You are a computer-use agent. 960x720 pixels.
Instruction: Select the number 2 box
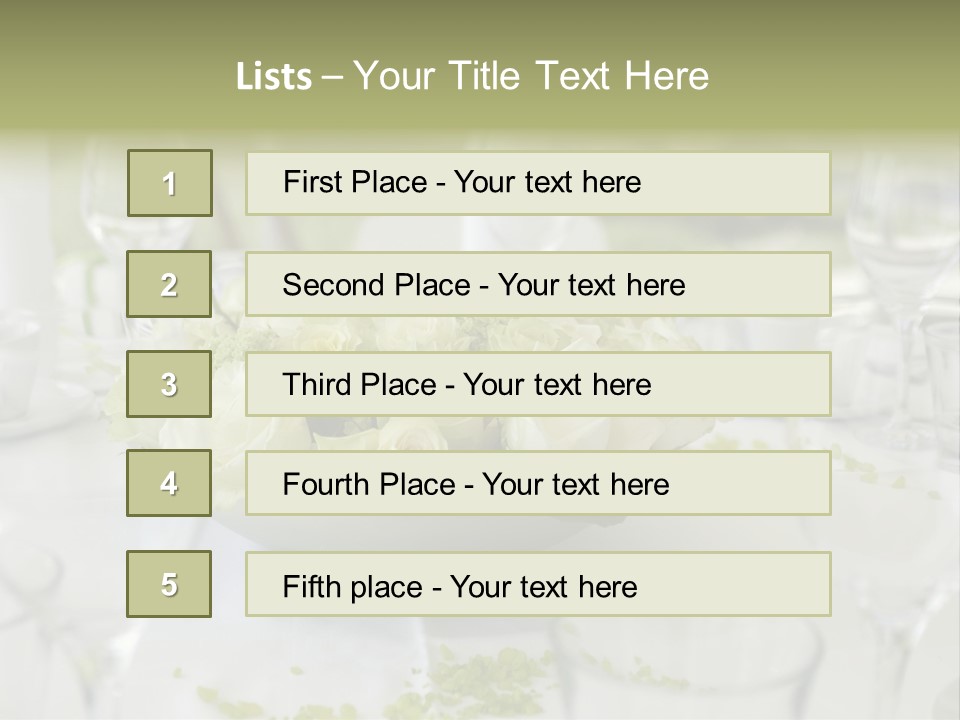(169, 284)
